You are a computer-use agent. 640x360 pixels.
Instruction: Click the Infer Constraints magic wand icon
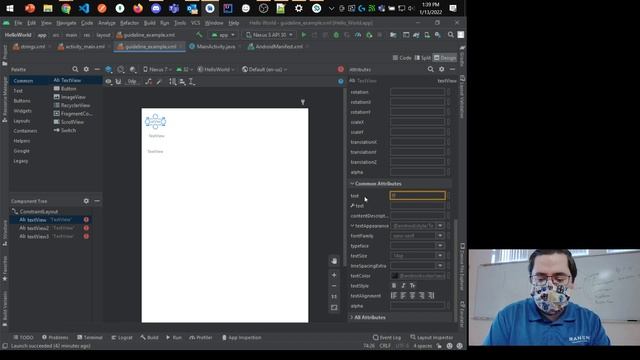pos(159,82)
